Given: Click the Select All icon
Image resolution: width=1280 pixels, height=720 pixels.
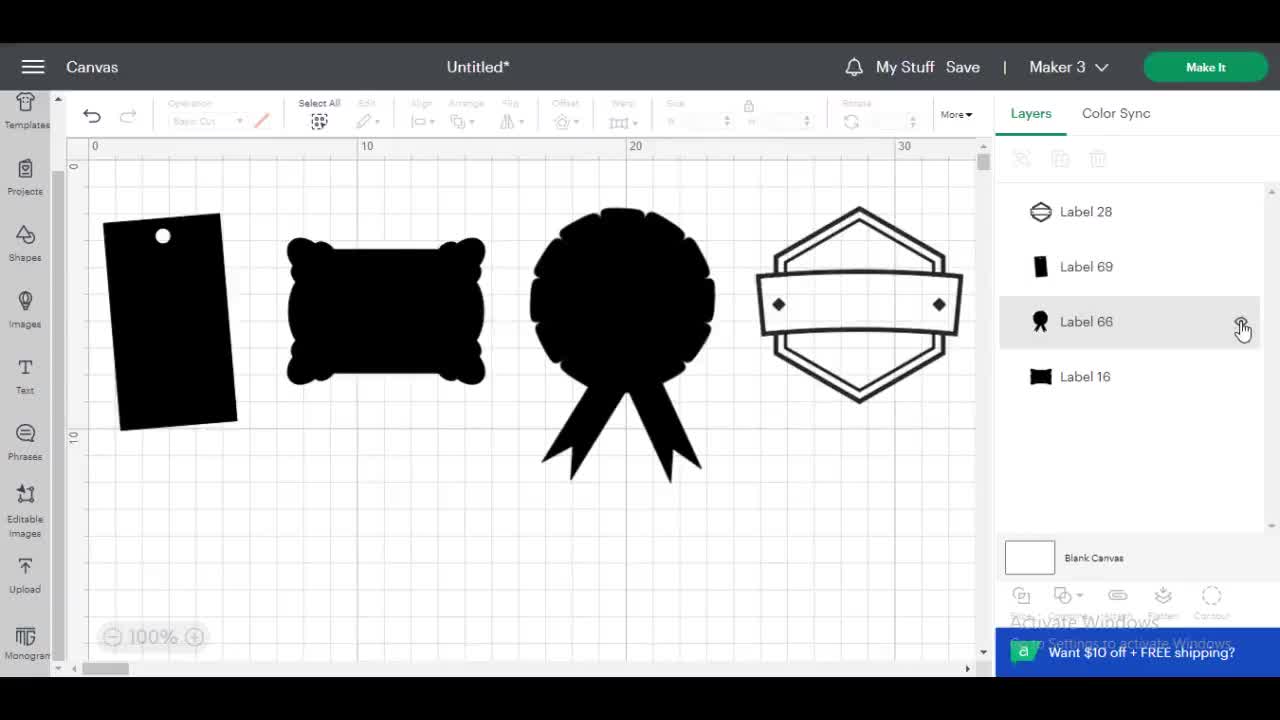Looking at the screenshot, I should pos(319,121).
